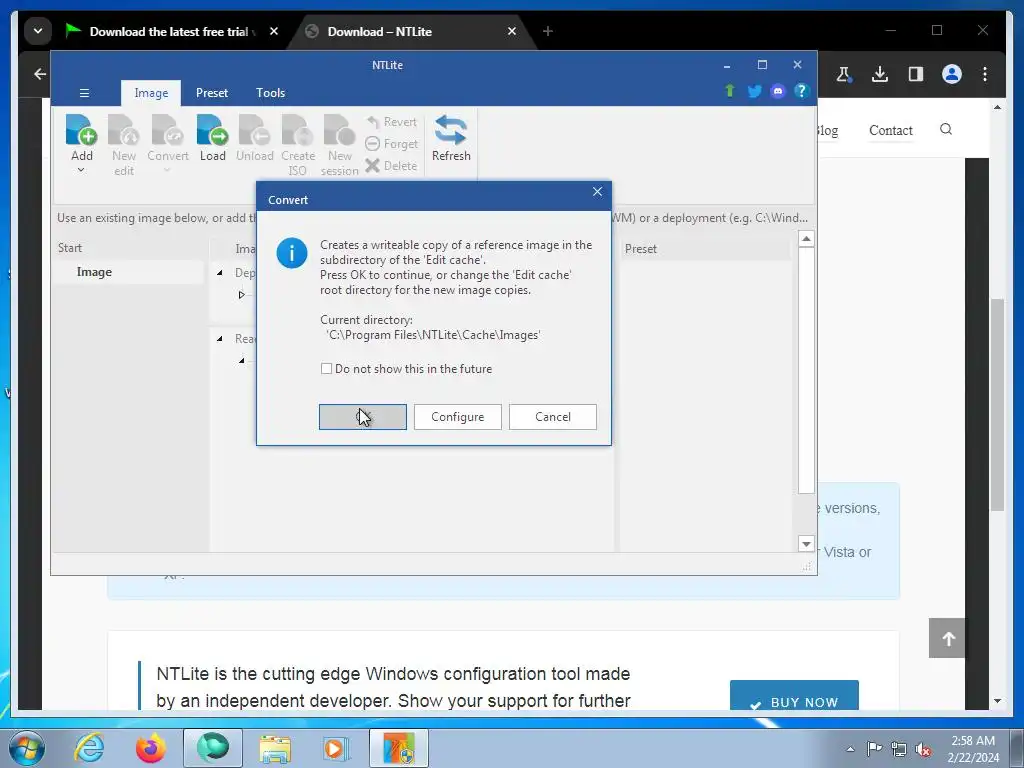
Task: Open the taskbar clock and date
Action: [973, 748]
